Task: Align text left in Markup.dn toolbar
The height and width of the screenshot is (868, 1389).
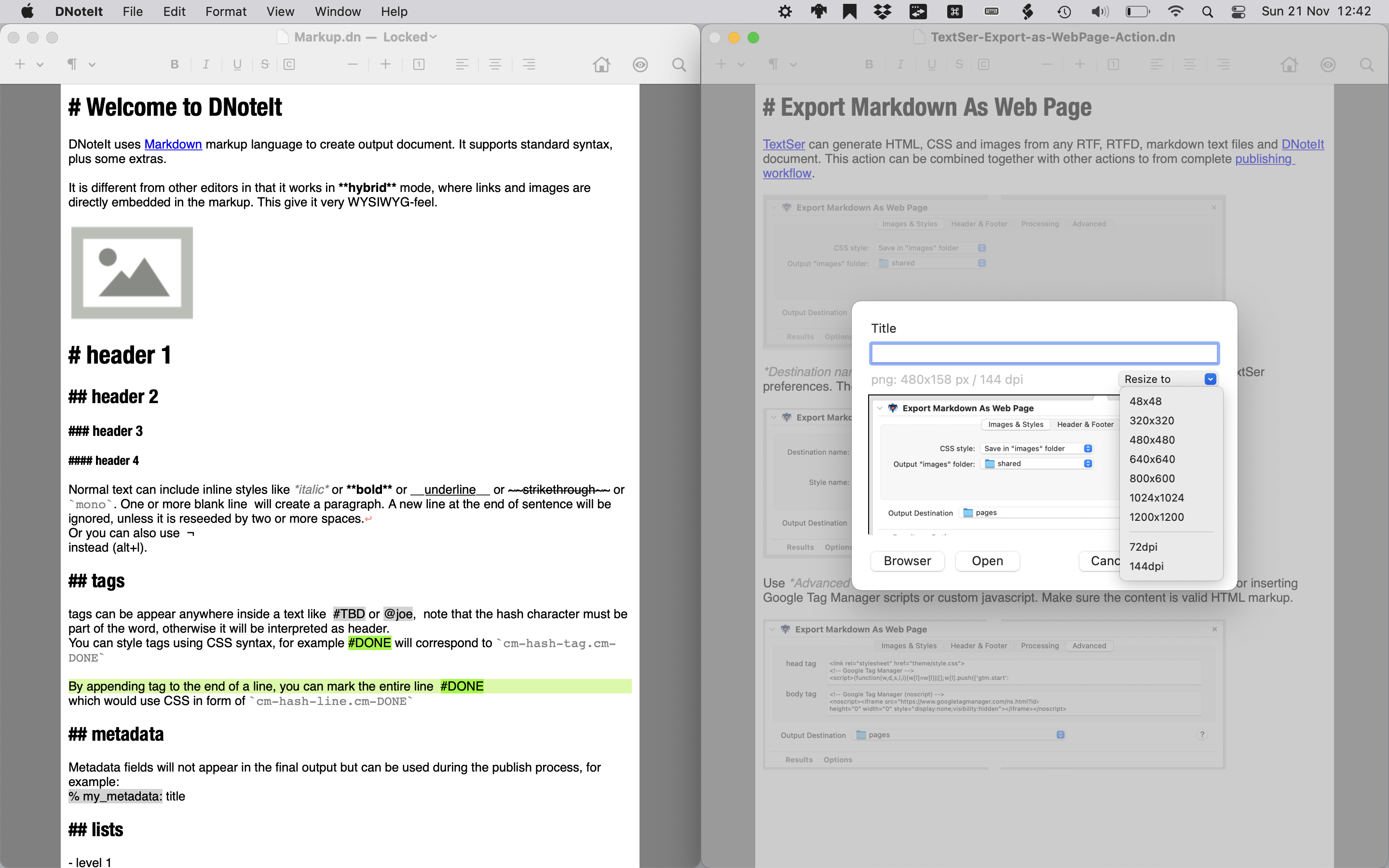Action: pos(462,64)
